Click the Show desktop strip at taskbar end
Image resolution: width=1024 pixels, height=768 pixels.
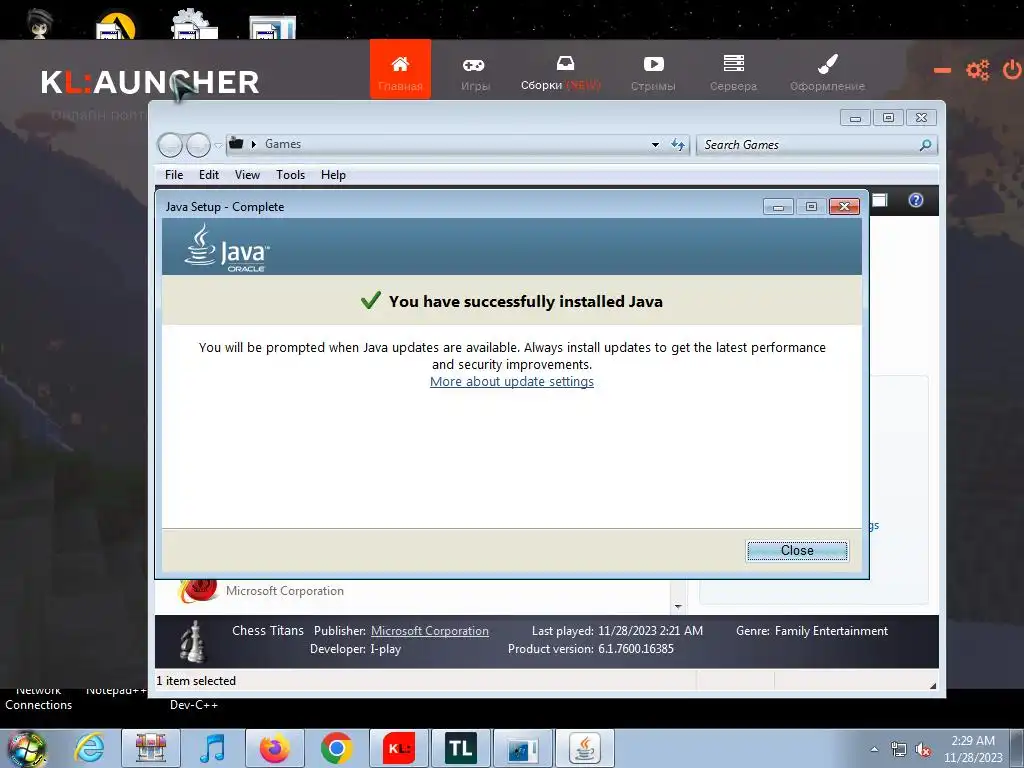(x=1017, y=749)
